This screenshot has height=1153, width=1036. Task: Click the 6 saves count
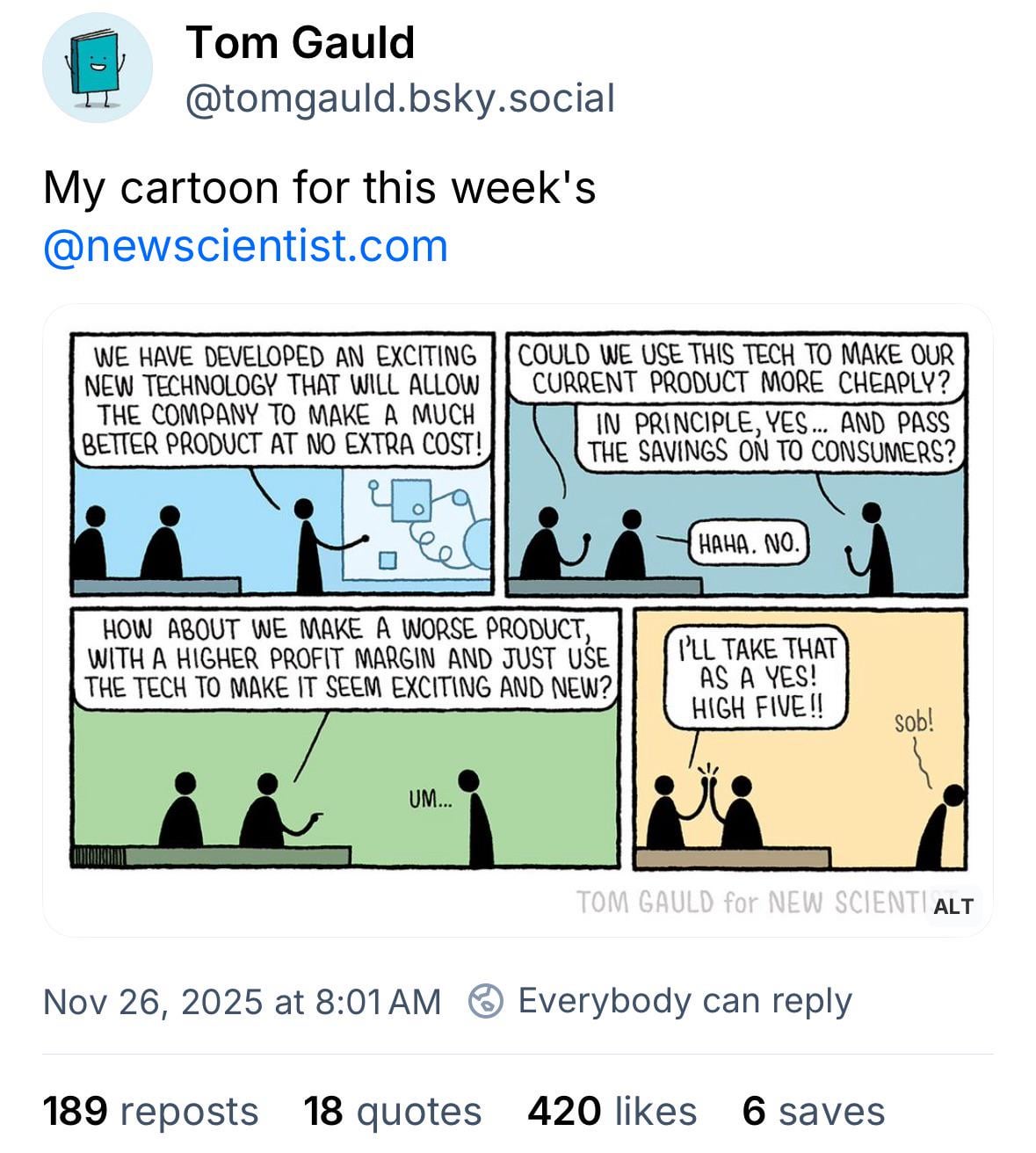click(x=813, y=1111)
